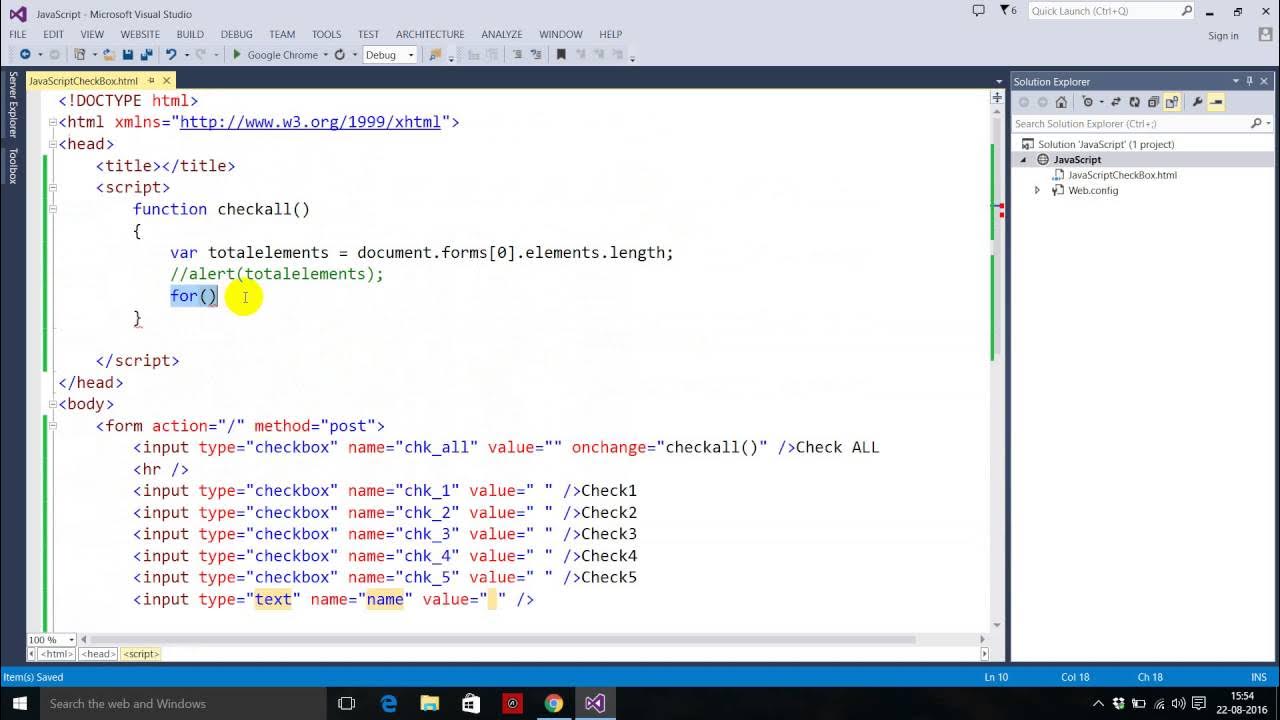The width and height of the screenshot is (1280, 720).
Task: Open the Google Chrome browser target dropdown
Action: 326,55
